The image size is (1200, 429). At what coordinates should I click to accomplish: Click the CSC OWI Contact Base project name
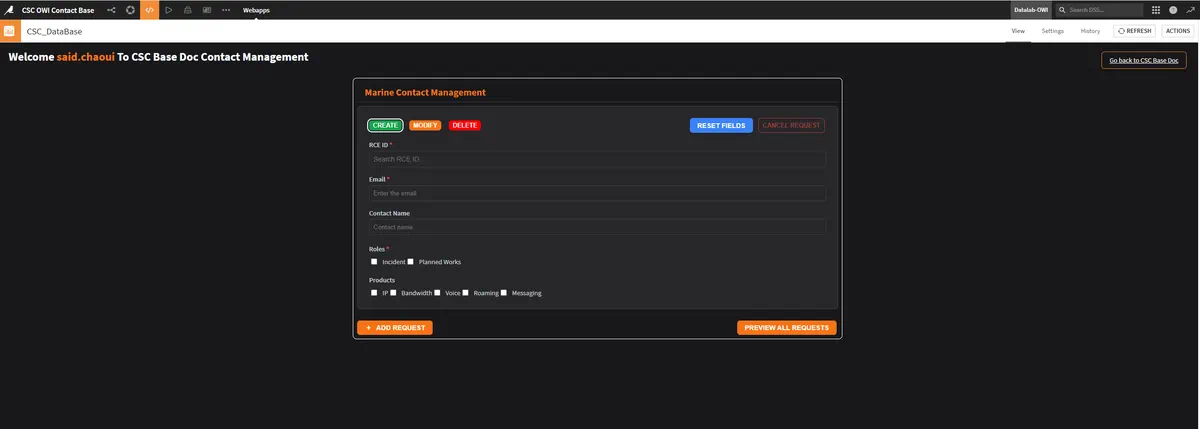pyautogui.click(x=58, y=9)
